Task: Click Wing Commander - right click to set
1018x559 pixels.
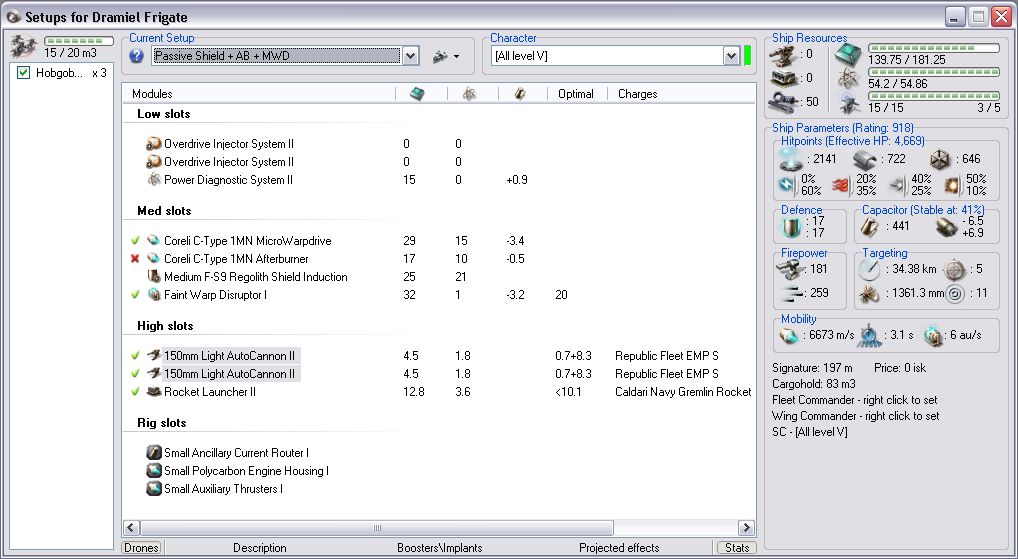Action: [856, 416]
